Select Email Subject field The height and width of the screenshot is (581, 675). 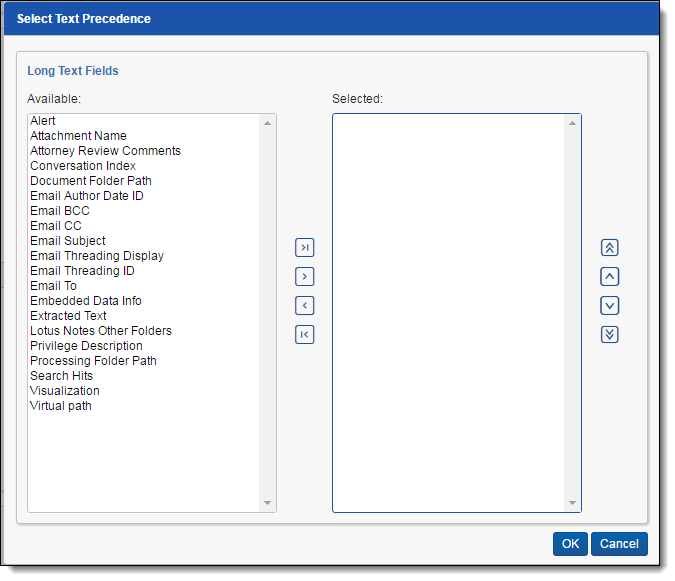click(x=67, y=241)
